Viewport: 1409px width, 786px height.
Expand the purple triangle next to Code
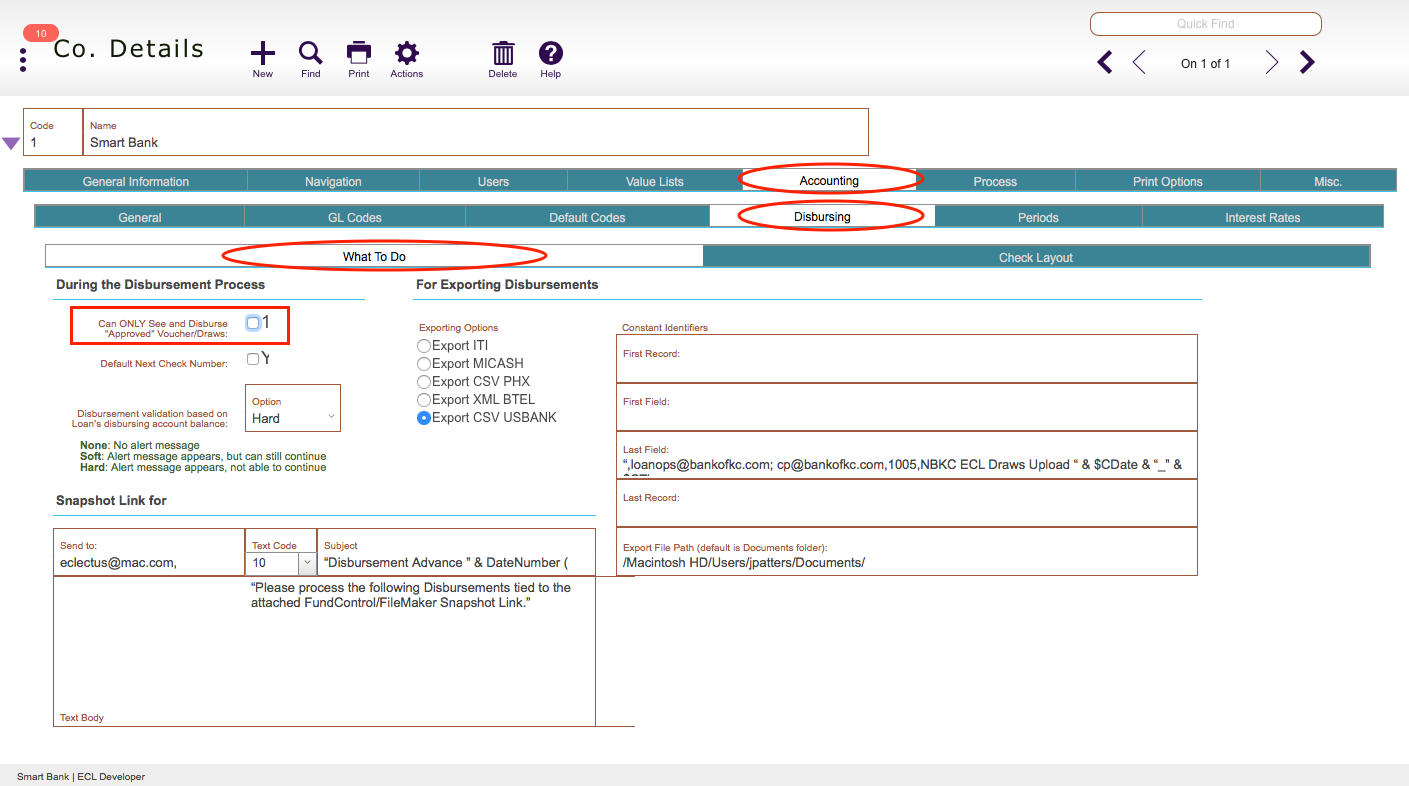point(11,144)
